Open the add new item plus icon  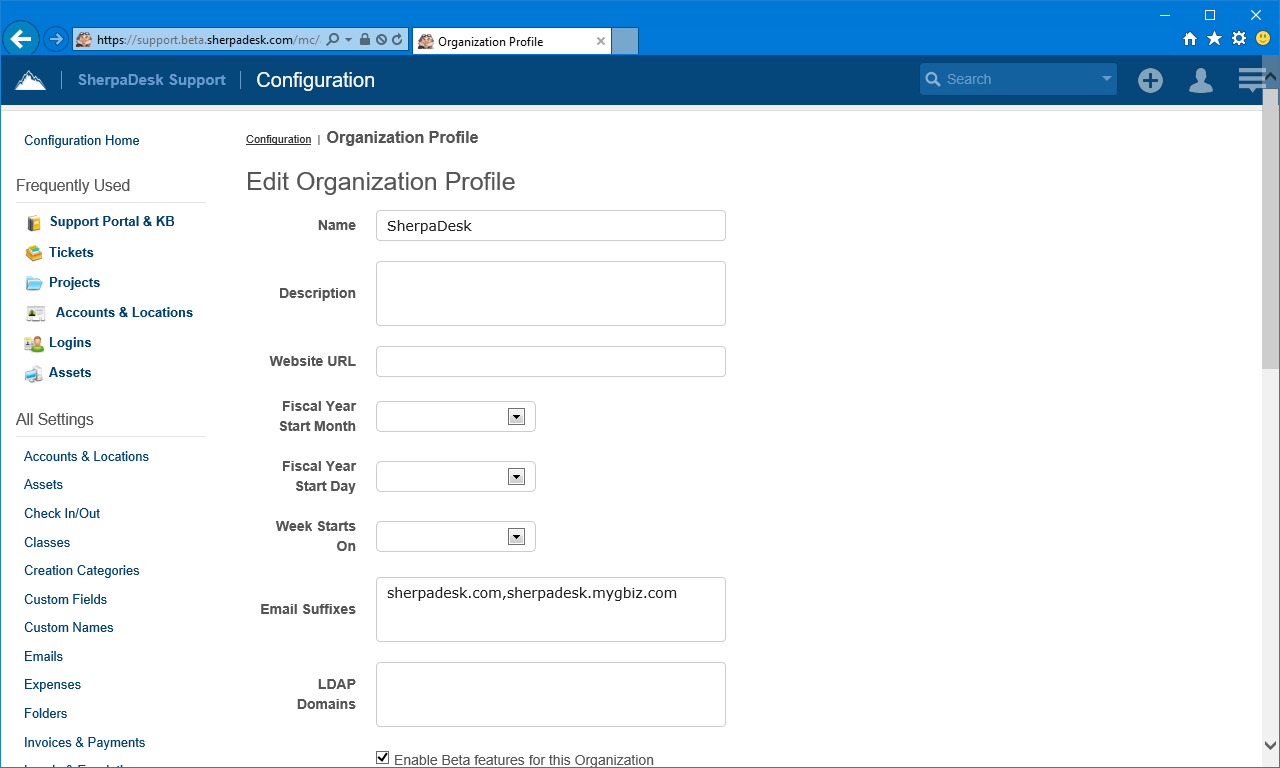pyautogui.click(x=1150, y=79)
